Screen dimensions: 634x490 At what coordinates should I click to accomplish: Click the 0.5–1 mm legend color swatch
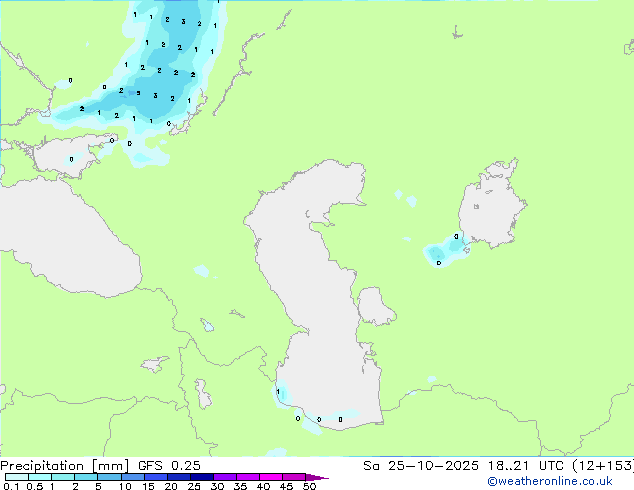point(40,477)
